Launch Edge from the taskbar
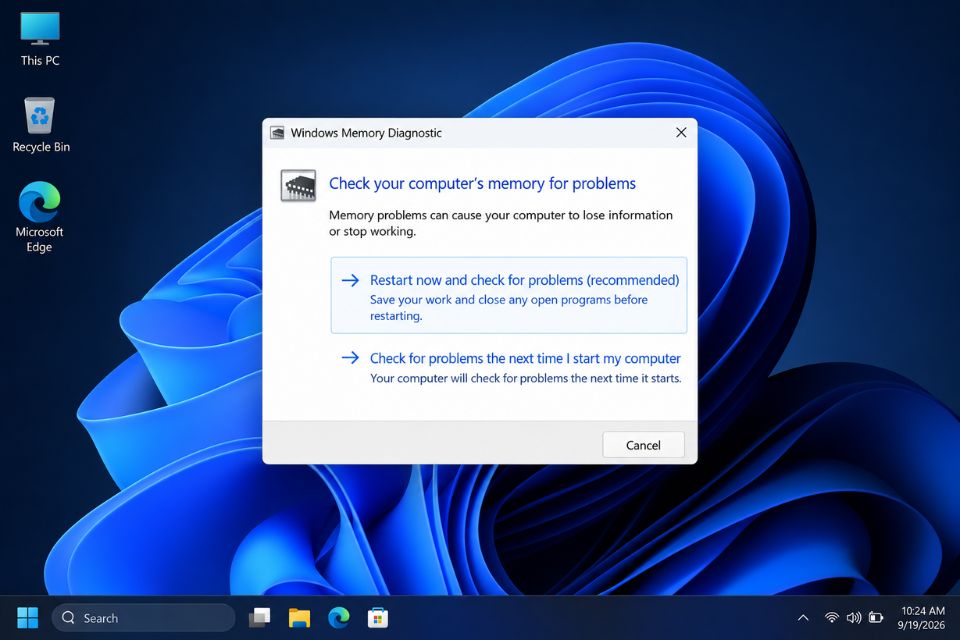Viewport: 960px width, 640px height. 339,617
